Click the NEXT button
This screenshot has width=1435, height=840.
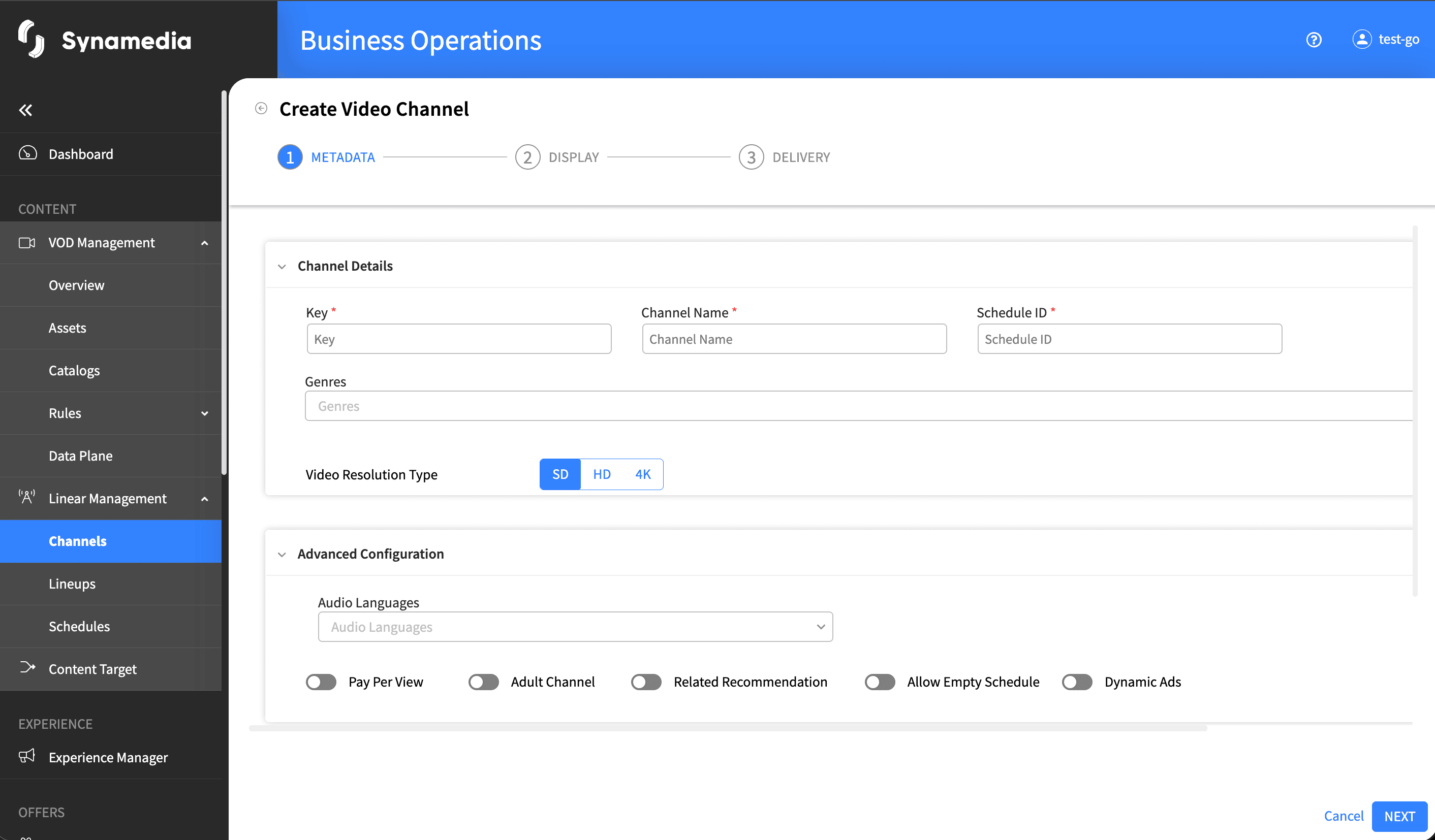pos(1399,816)
